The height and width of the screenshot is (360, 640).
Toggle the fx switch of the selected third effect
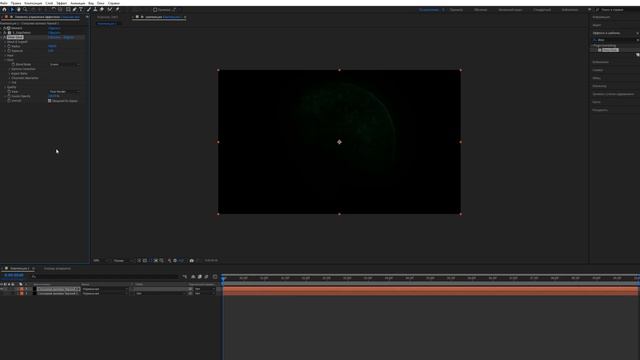coord(5,37)
